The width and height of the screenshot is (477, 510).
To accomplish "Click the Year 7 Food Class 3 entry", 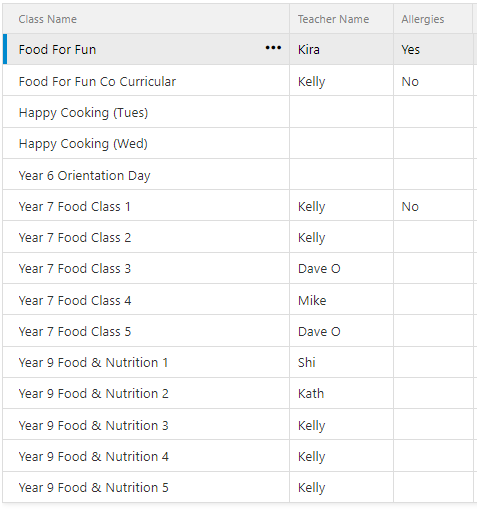I will click(75, 269).
